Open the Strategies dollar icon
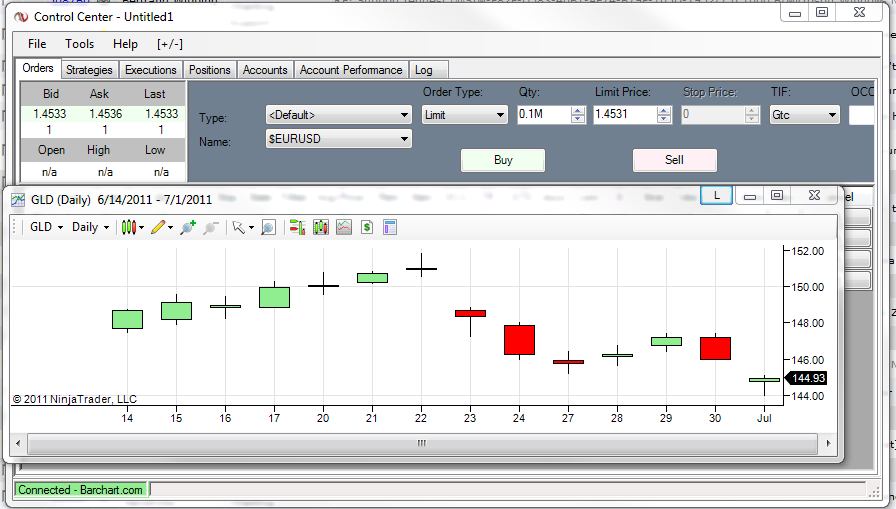Screen dimensions: 896x509 (367, 227)
